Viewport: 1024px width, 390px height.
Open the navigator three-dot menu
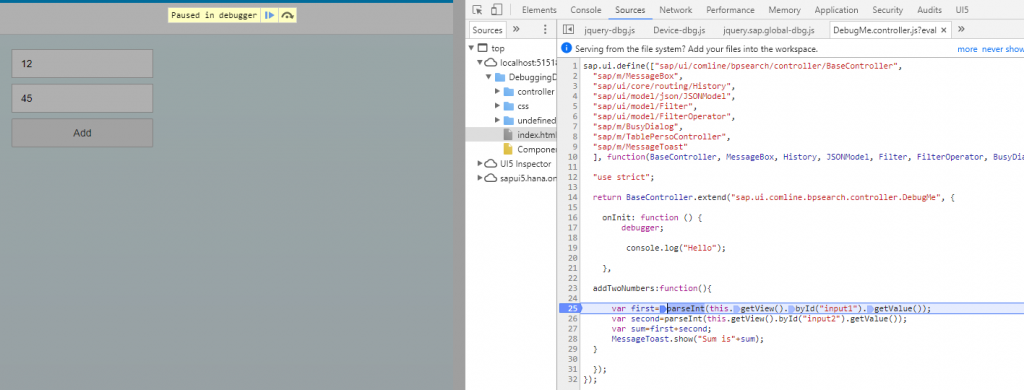[545, 29]
